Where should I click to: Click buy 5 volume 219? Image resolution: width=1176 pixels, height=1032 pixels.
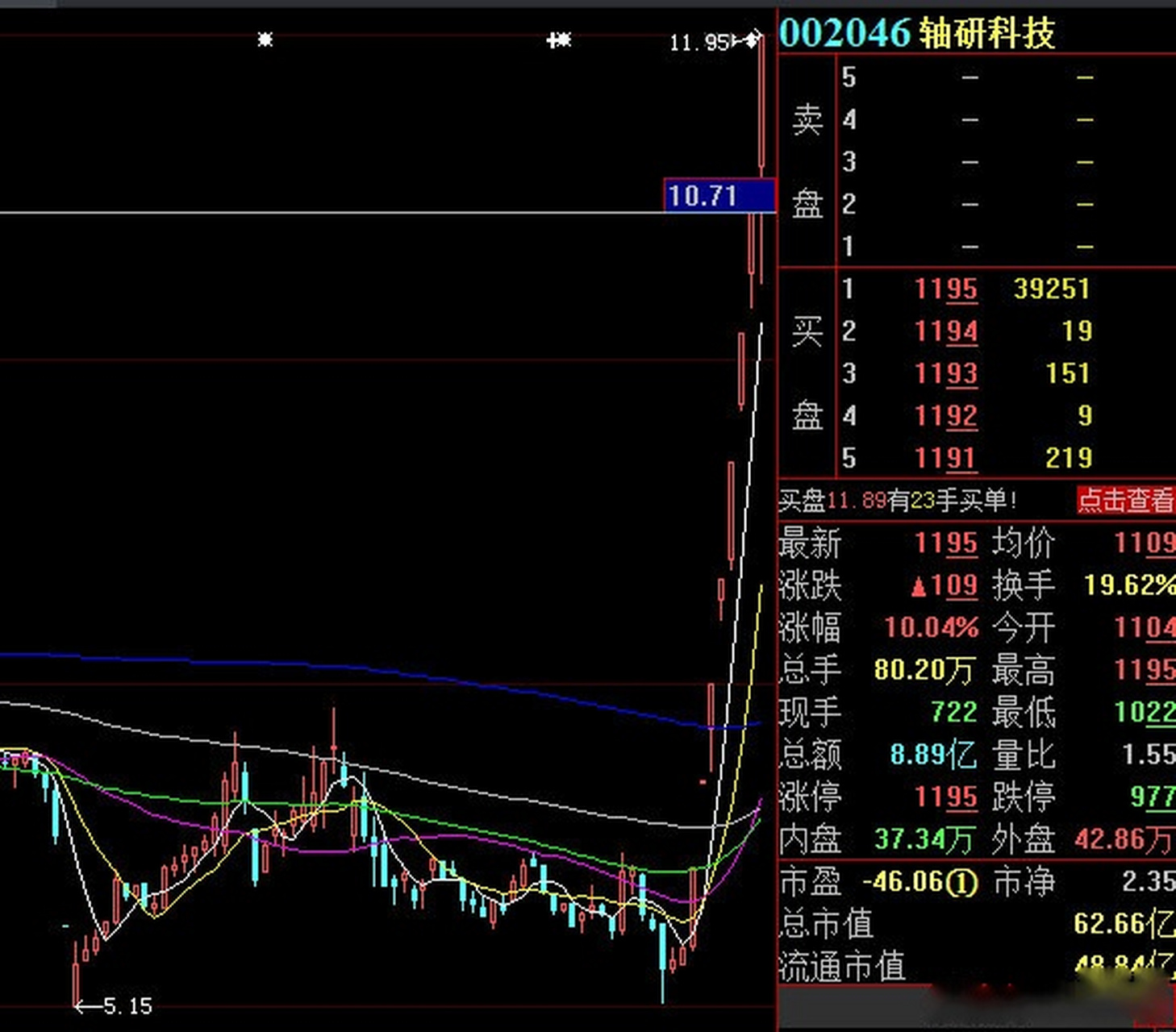[1068, 458]
